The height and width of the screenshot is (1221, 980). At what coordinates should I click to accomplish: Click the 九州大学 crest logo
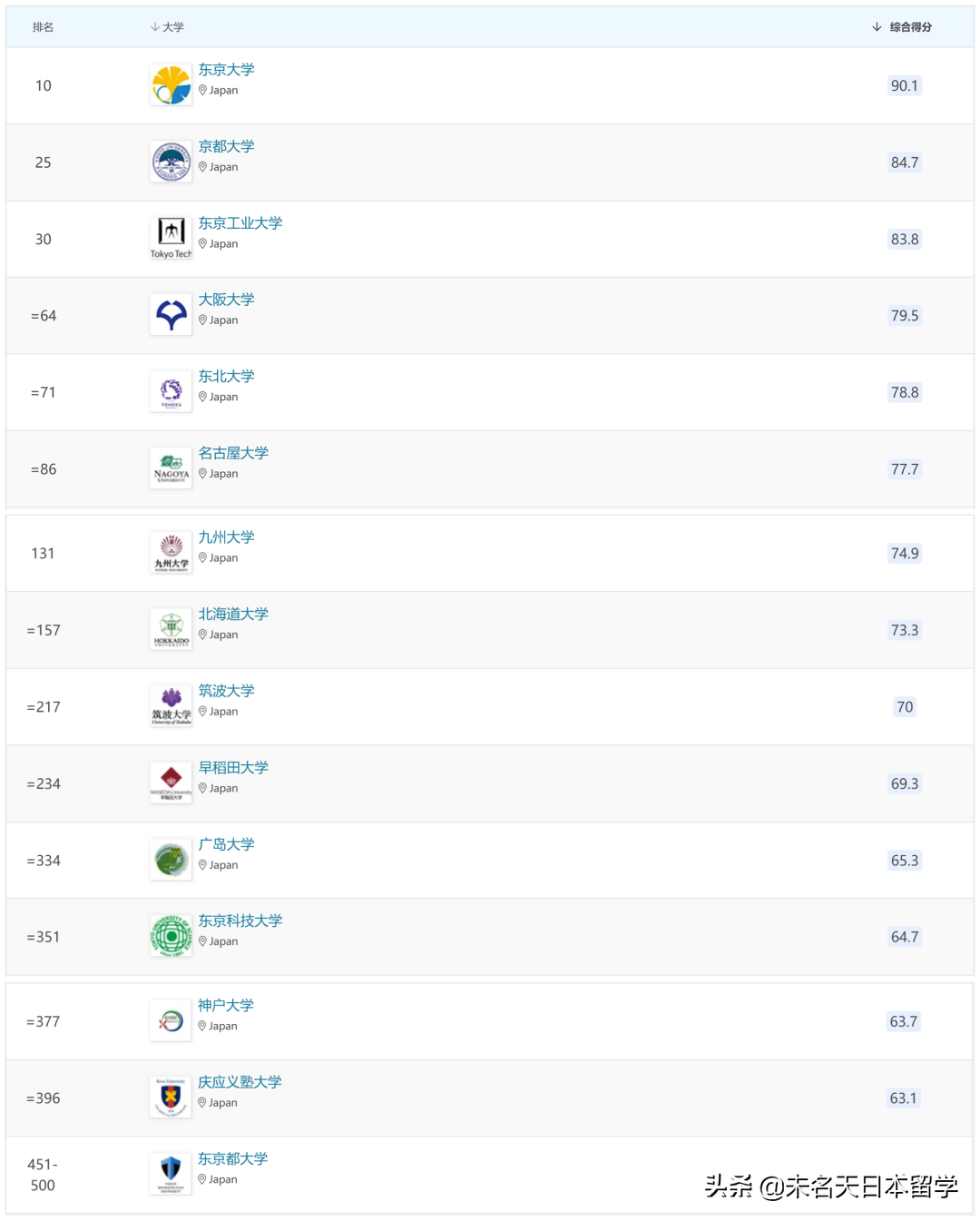pos(171,551)
